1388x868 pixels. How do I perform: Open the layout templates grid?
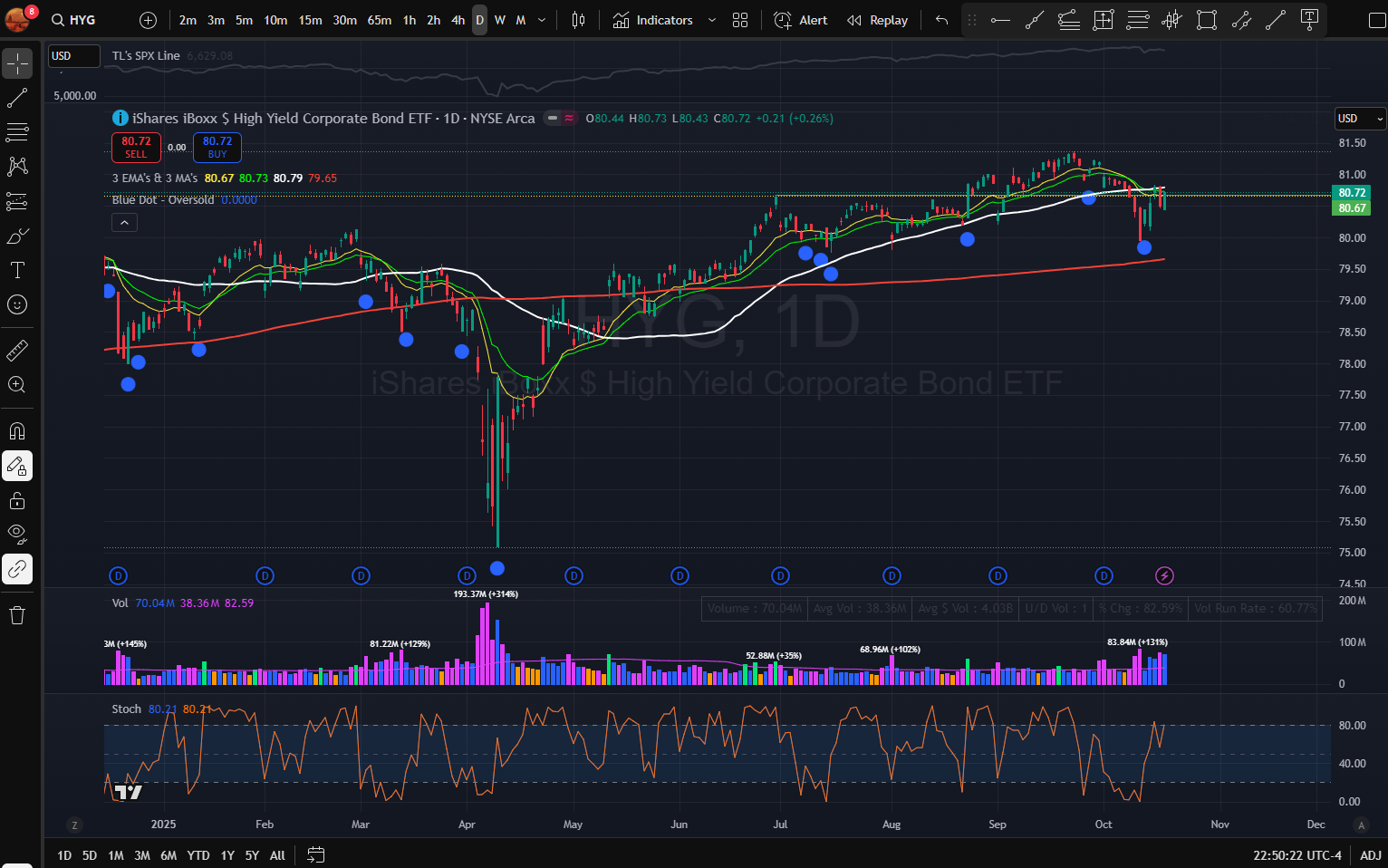coord(740,20)
